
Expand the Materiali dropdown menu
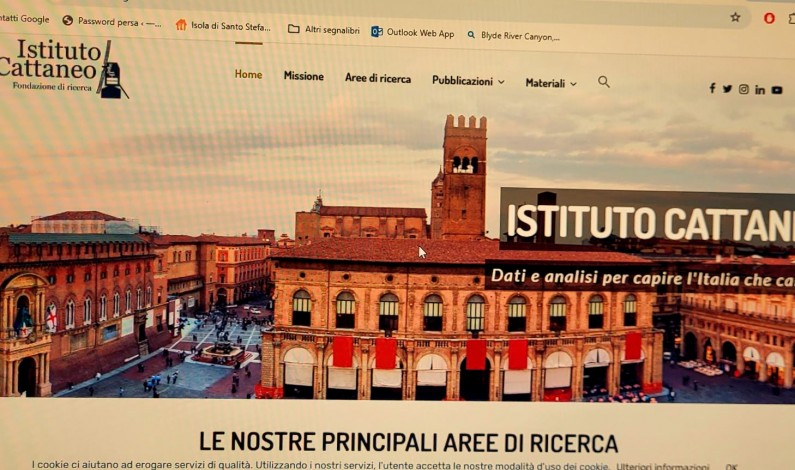(x=551, y=83)
